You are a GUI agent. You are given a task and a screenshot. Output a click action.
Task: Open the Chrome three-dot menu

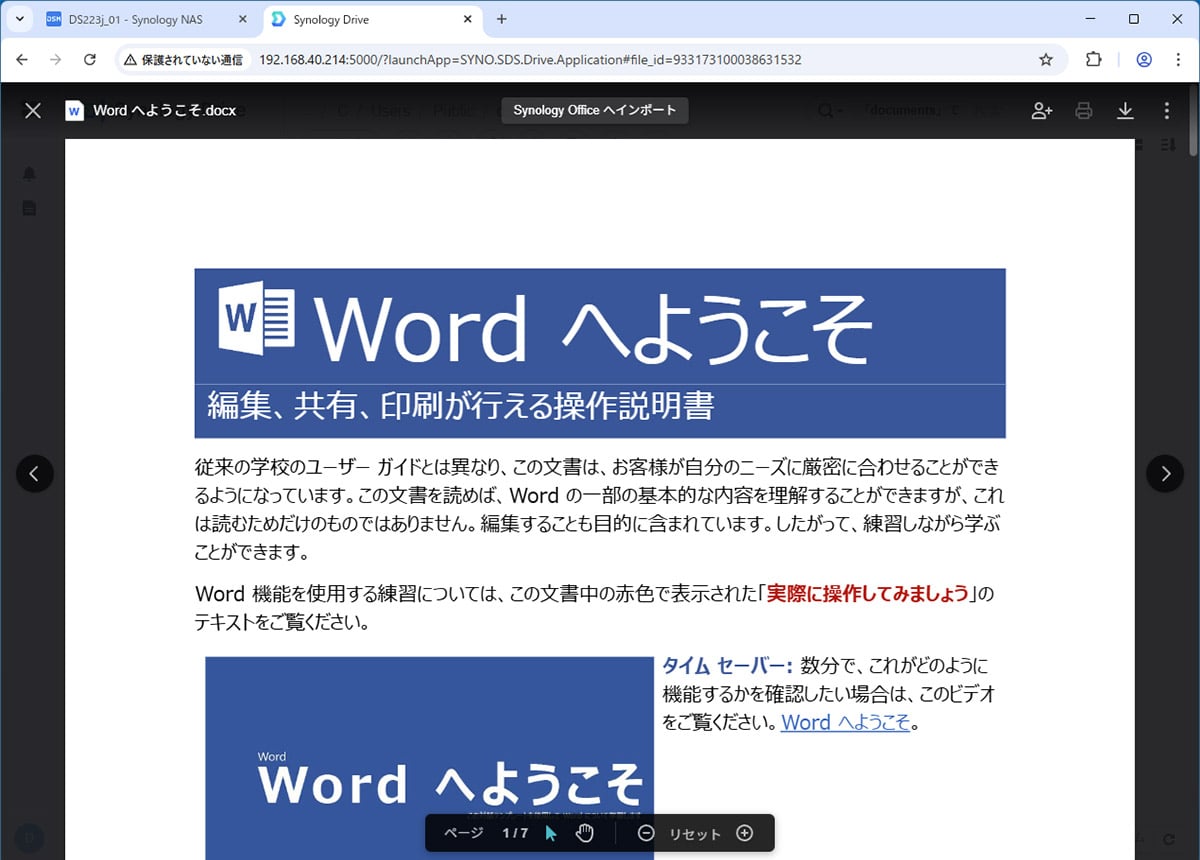coord(1177,60)
